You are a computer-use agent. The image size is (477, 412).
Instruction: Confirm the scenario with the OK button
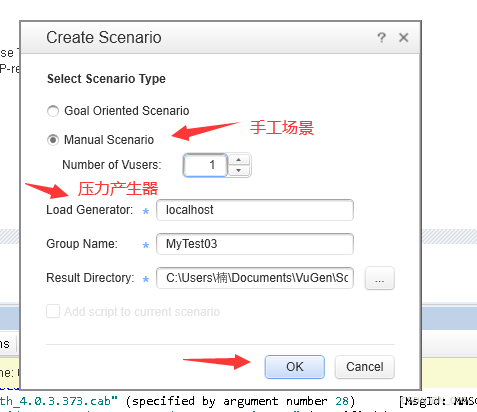[x=295, y=367]
